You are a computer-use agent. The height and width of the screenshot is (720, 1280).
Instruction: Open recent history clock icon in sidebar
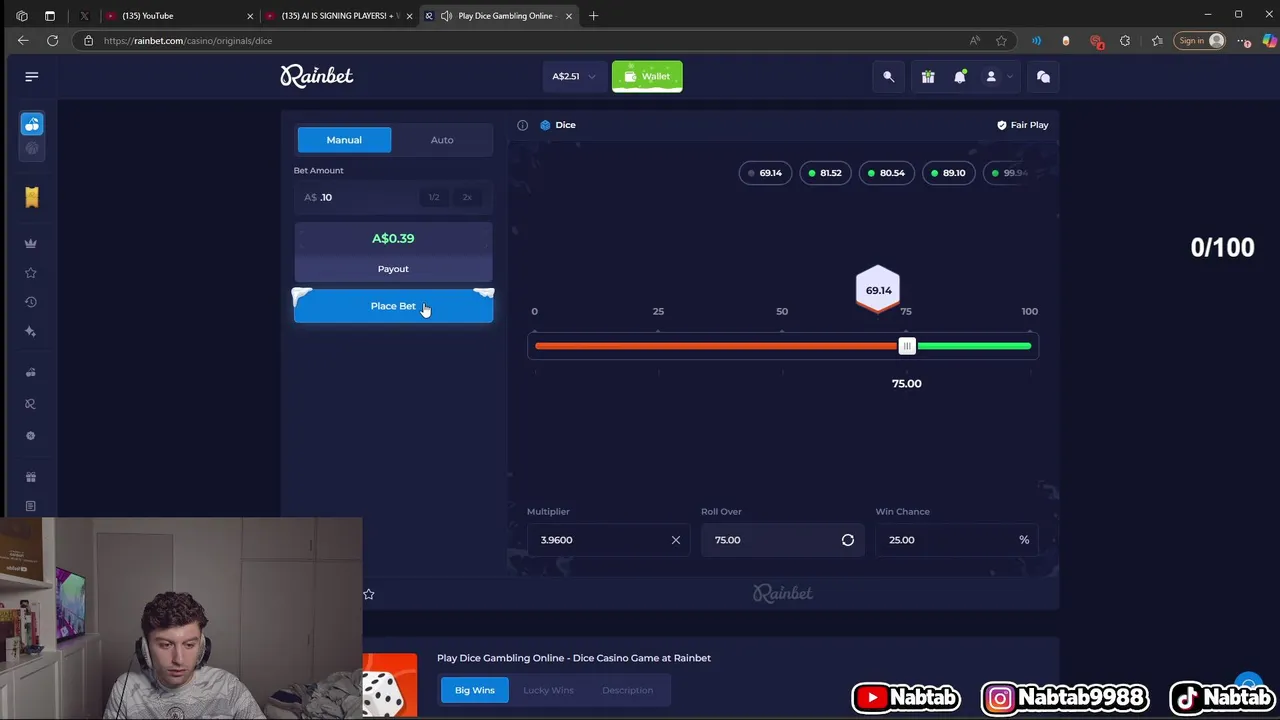pos(31,302)
